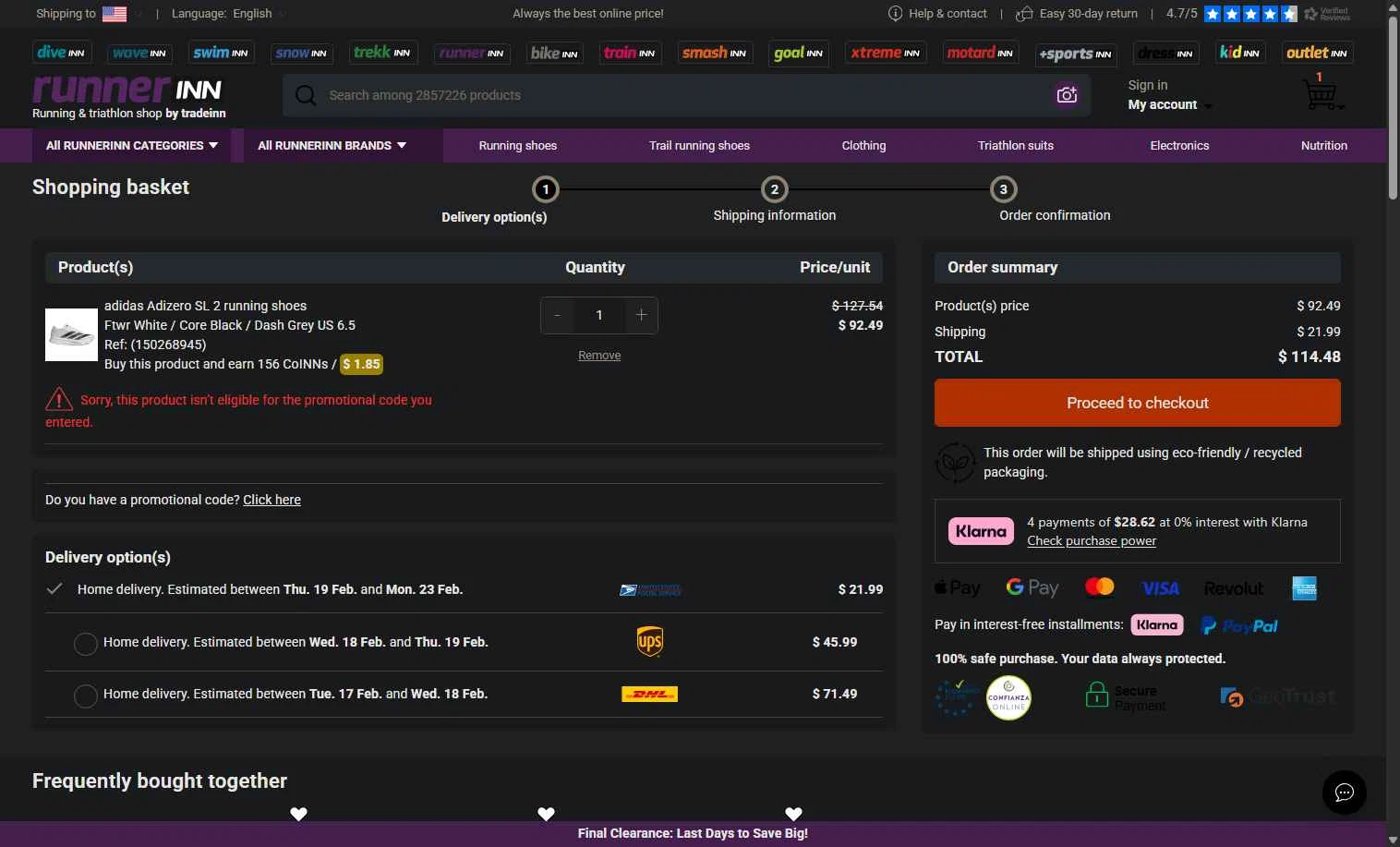The width and height of the screenshot is (1400, 847).
Task: Open Help & contact link
Action: point(937,14)
